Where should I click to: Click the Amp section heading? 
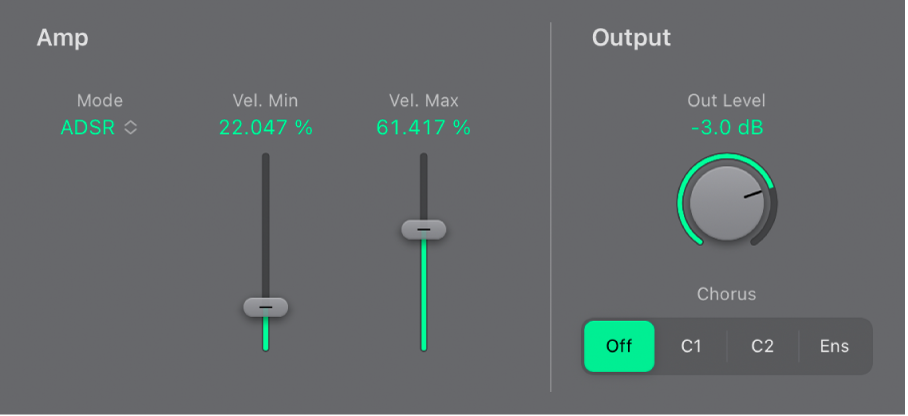click(x=63, y=39)
